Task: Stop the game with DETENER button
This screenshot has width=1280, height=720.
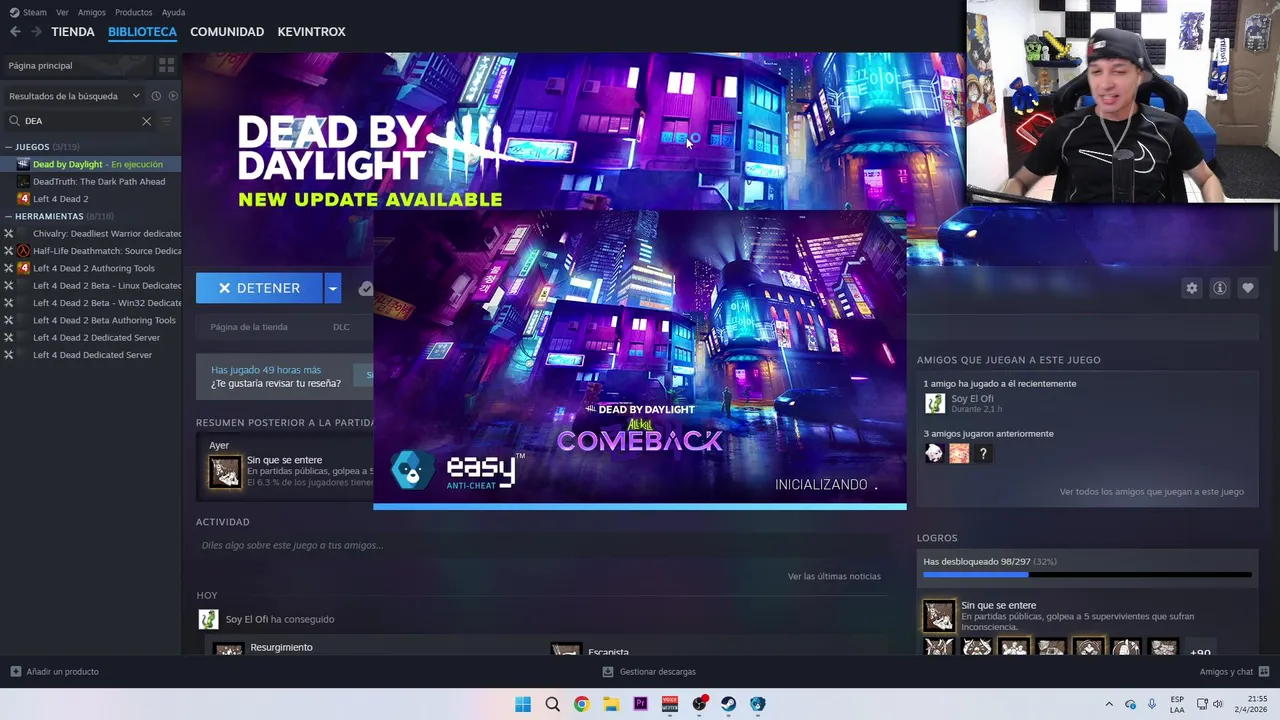Action: (x=259, y=288)
